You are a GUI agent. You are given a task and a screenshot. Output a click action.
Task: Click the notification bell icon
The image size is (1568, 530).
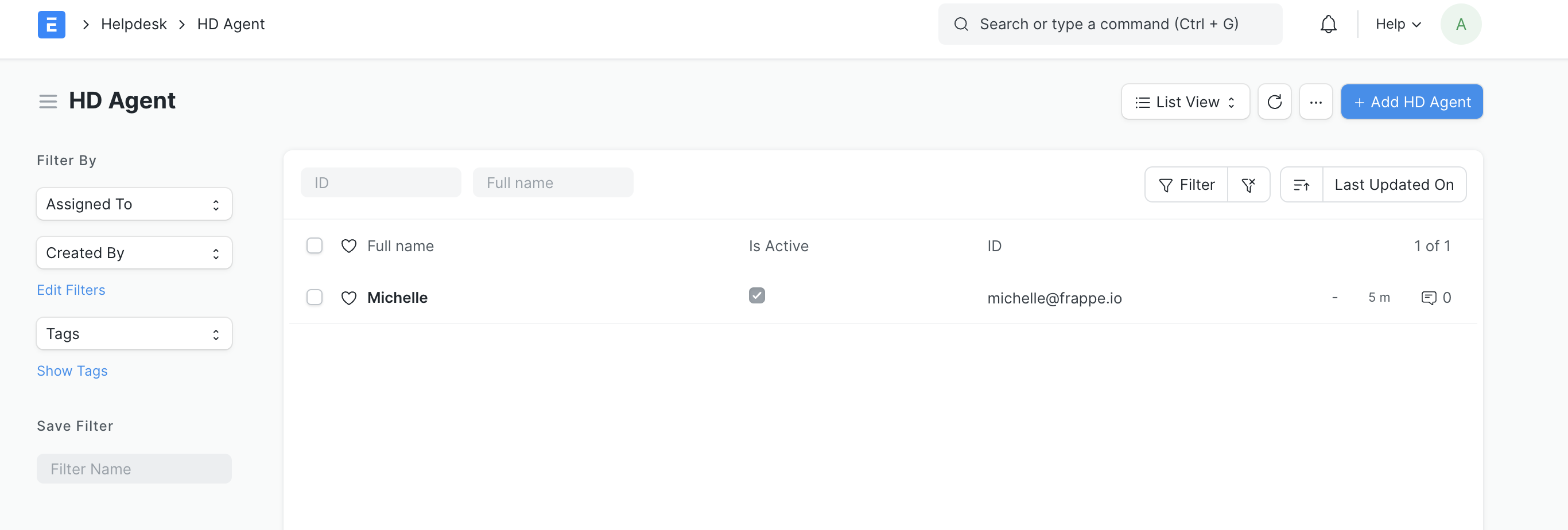[x=1328, y=24]
